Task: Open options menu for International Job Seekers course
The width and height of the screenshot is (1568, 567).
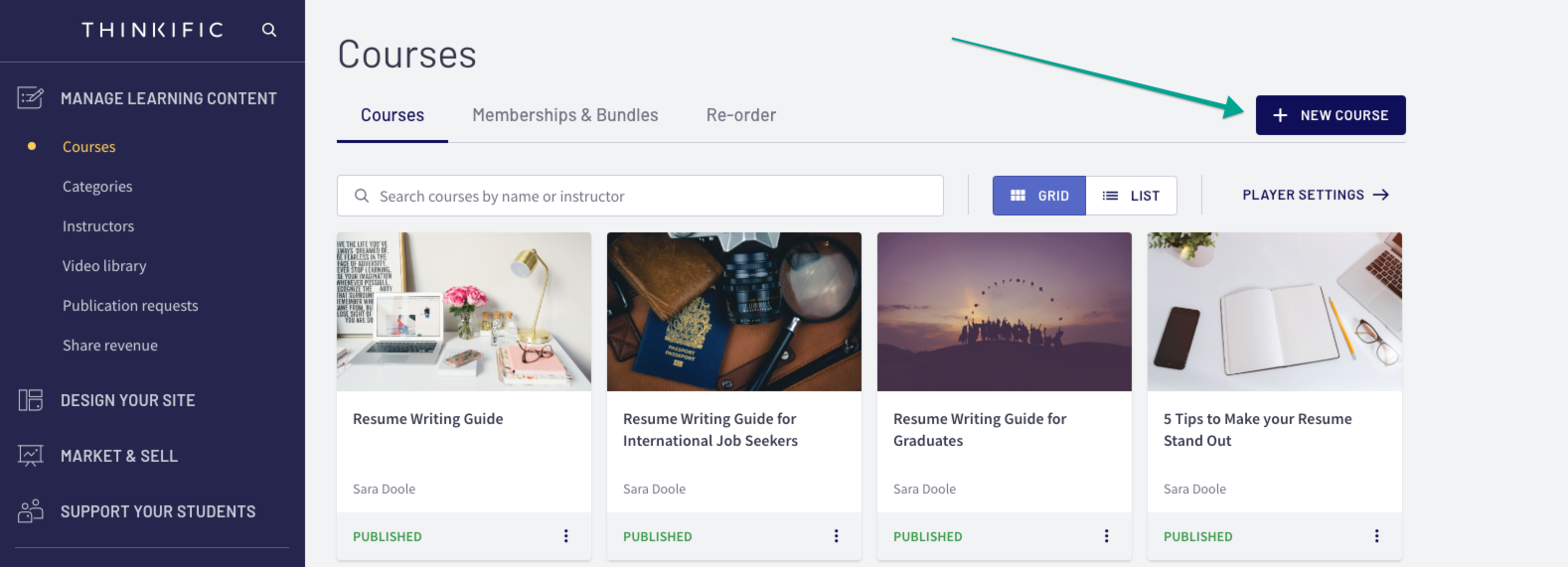Action: coord(837,536)
